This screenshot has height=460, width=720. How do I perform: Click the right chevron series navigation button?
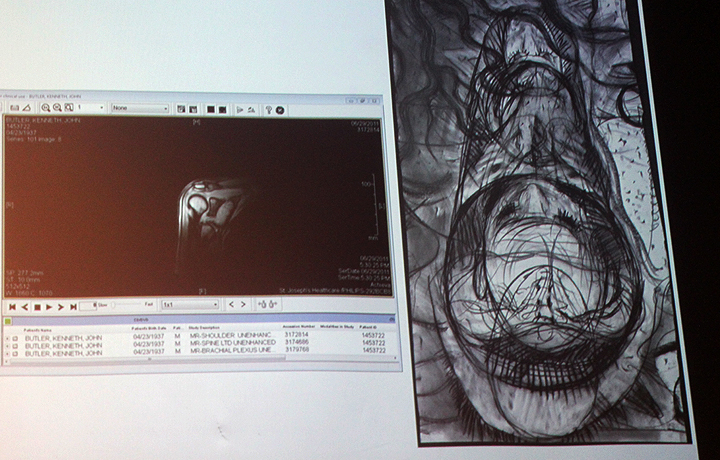tap(243, 304)
